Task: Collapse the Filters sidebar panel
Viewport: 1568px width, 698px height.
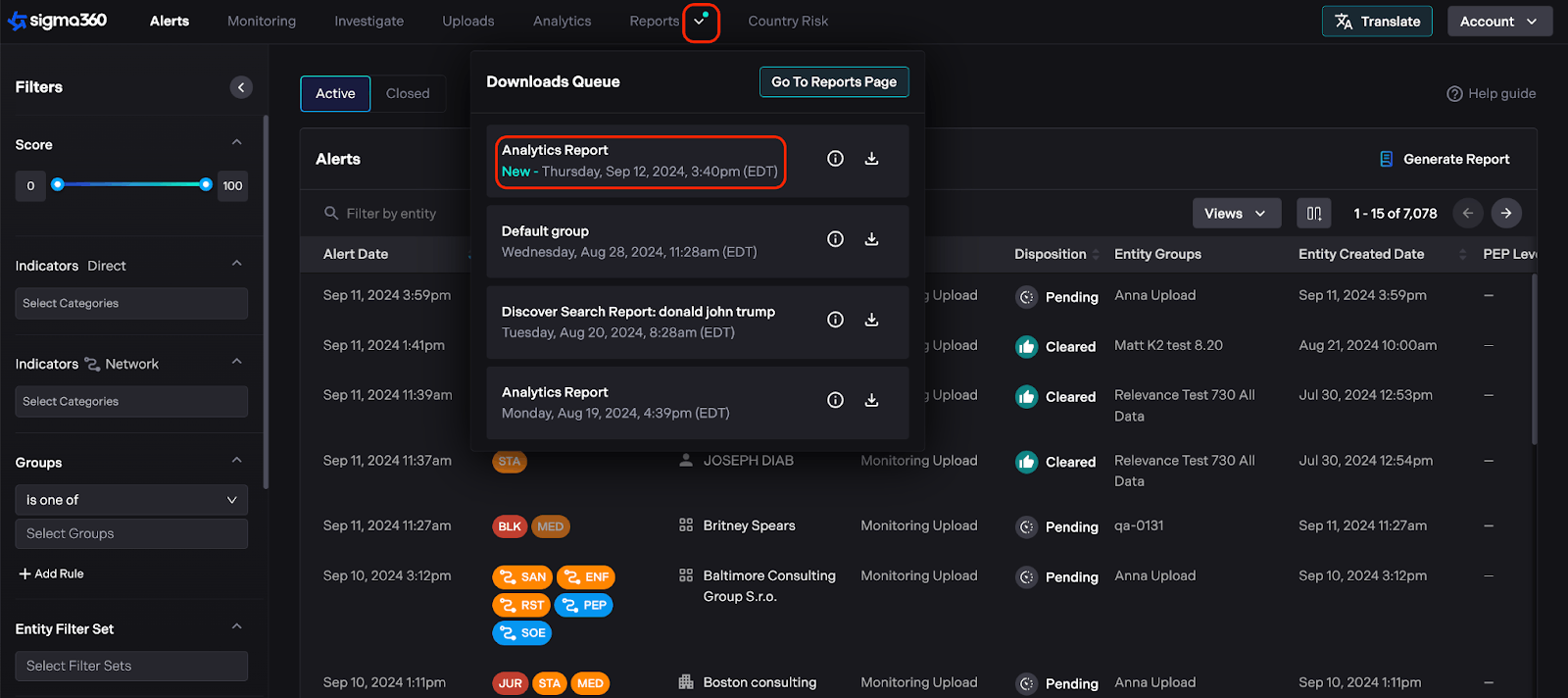Action: pyautogui.click(x=241, y=87)
